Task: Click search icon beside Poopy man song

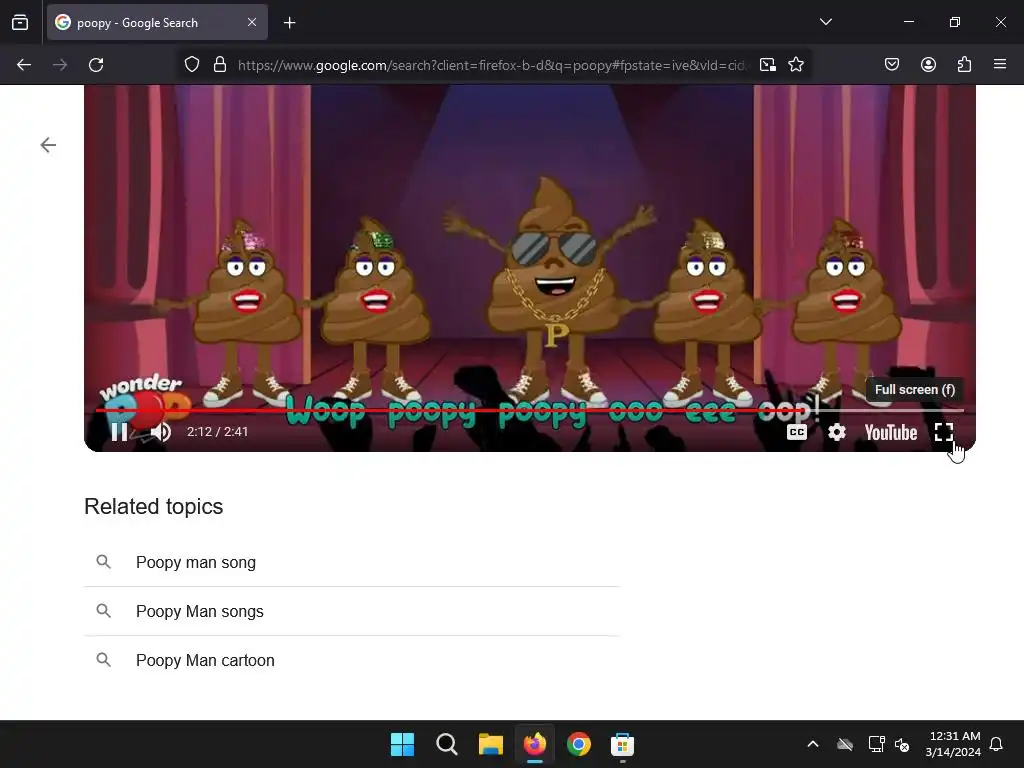Action: click(x=103, y=562)
